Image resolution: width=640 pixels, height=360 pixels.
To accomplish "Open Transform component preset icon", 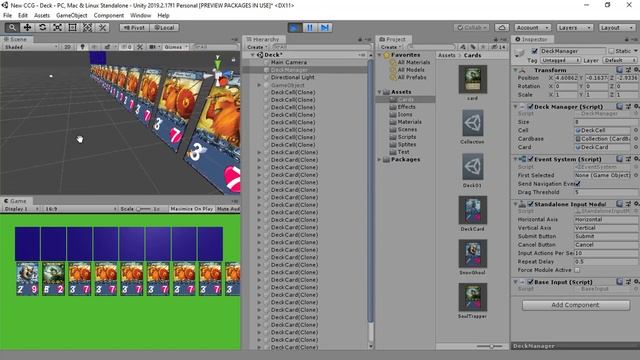I will coord(629,70).
